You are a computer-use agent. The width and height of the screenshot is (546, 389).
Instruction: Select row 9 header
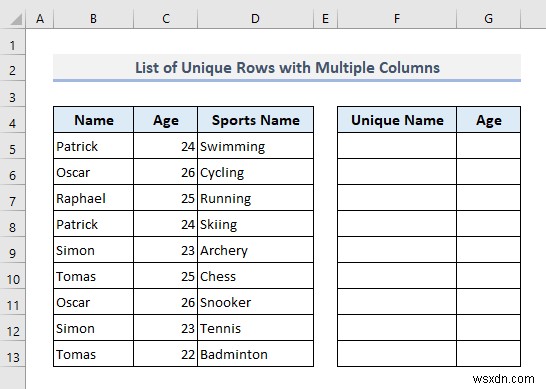(x=13, y=250)
